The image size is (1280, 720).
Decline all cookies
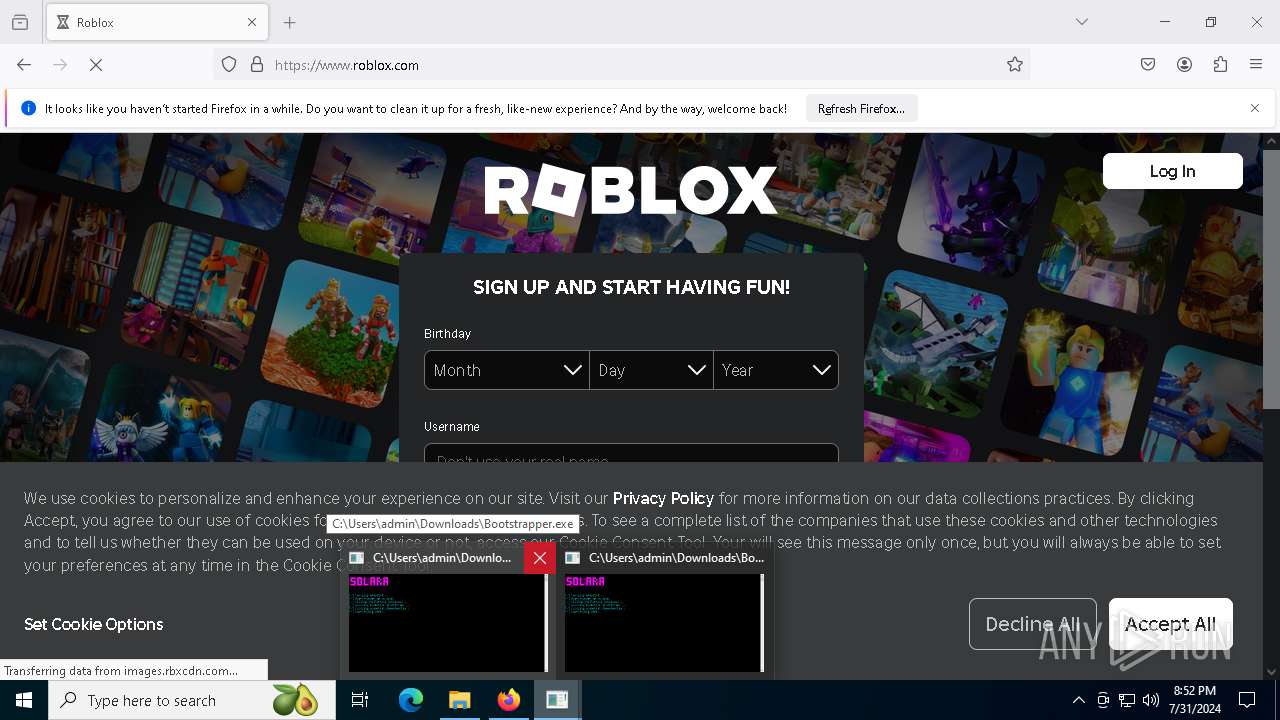pyautogui.click(x=1032, y=624)
